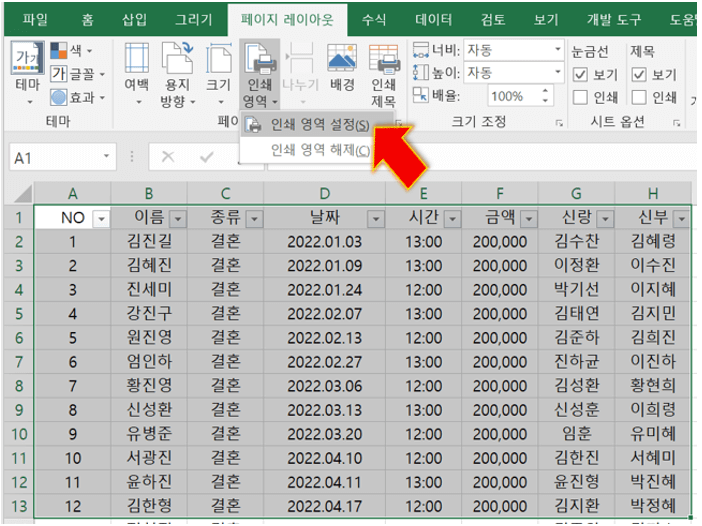The height and width of the screenshot is (526, 702).
Task: Open the 날짜 column filter dropdown
Action: [376, 219]
